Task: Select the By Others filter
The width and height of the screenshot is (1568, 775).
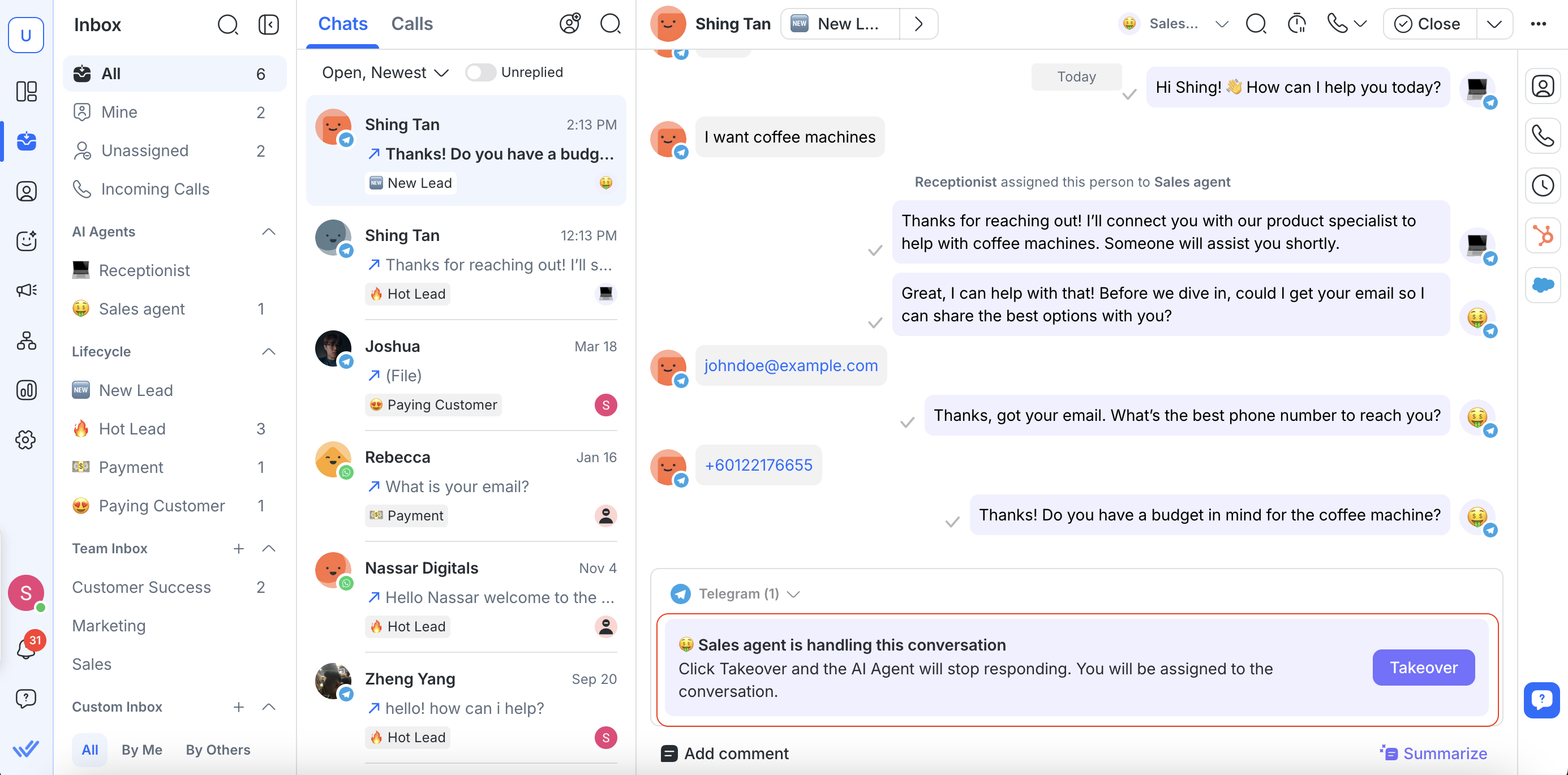Action: pos(217,750)
